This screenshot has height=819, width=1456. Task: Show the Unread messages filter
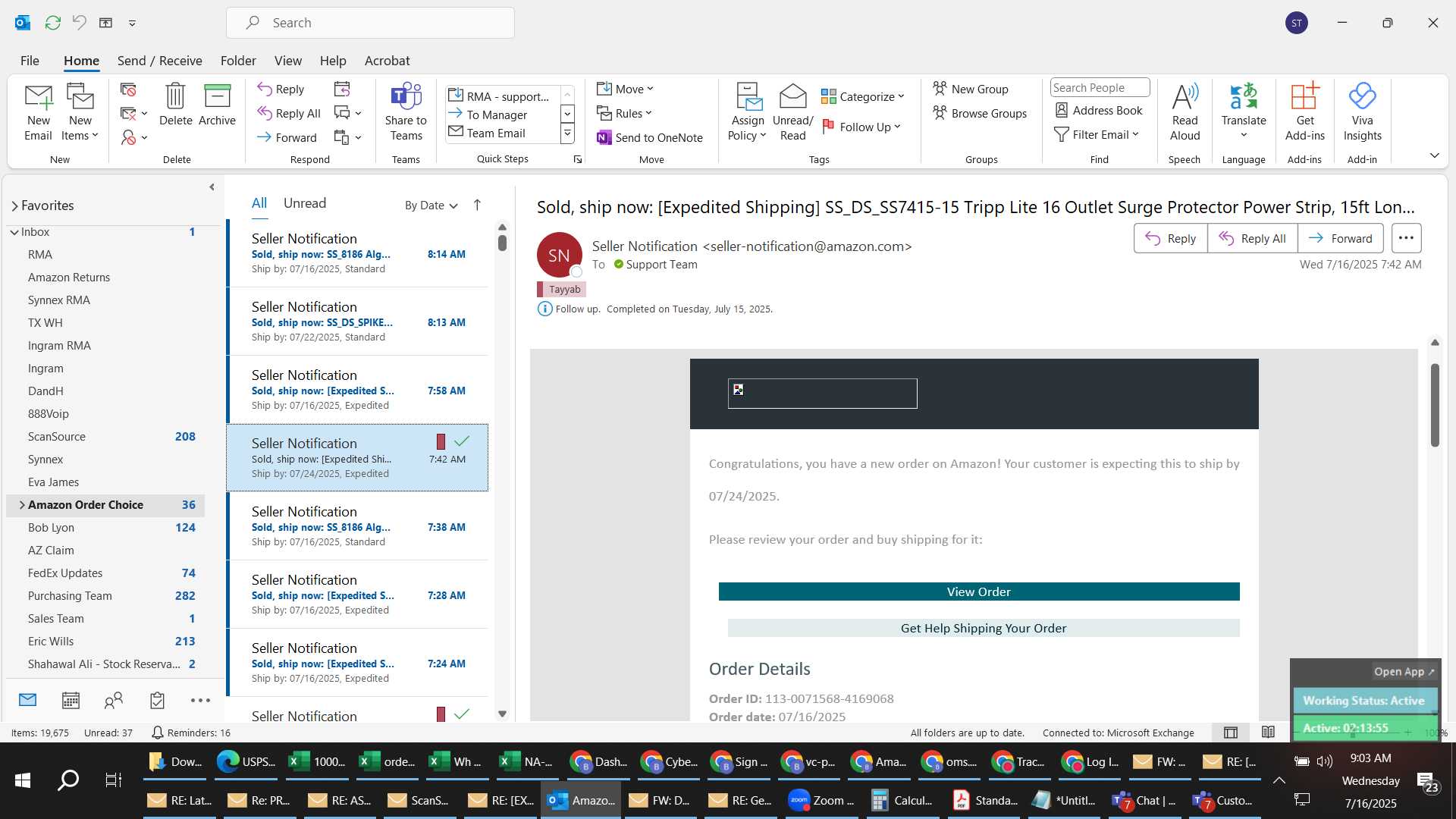click(x=304, y=203)
